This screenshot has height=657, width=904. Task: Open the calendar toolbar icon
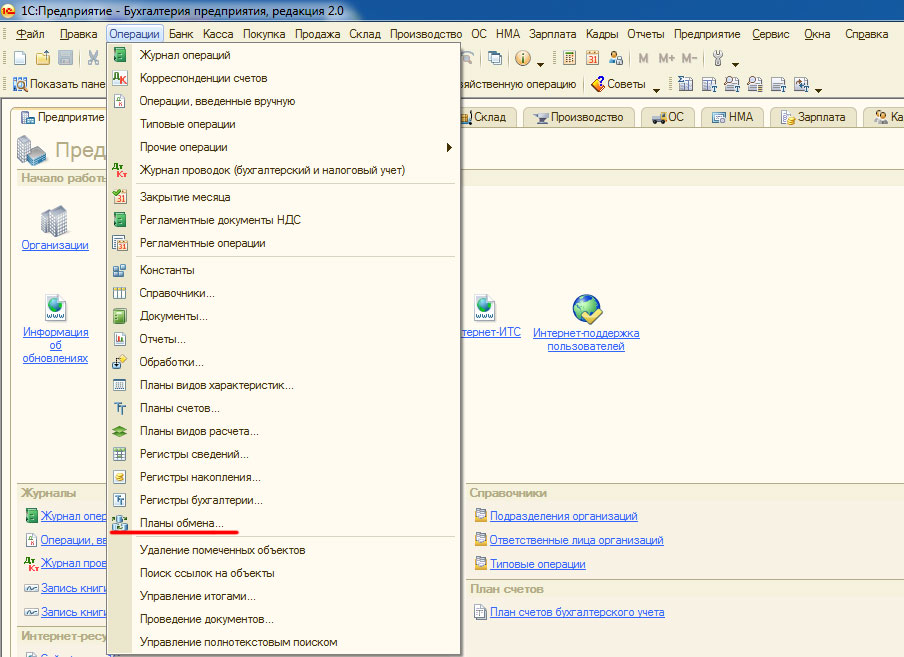[592, 59]
